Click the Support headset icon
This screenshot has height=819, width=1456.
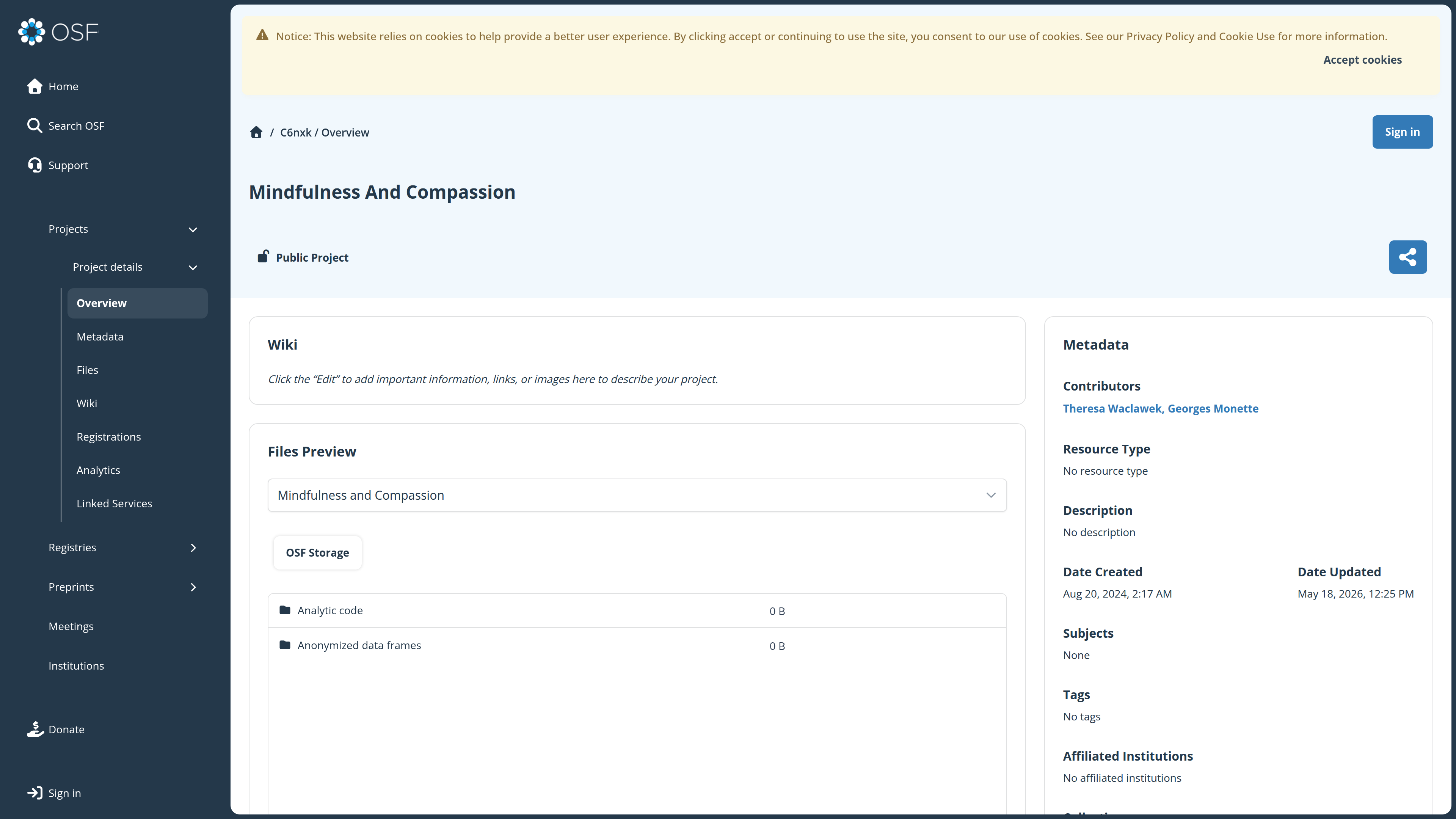coord(35,165)
